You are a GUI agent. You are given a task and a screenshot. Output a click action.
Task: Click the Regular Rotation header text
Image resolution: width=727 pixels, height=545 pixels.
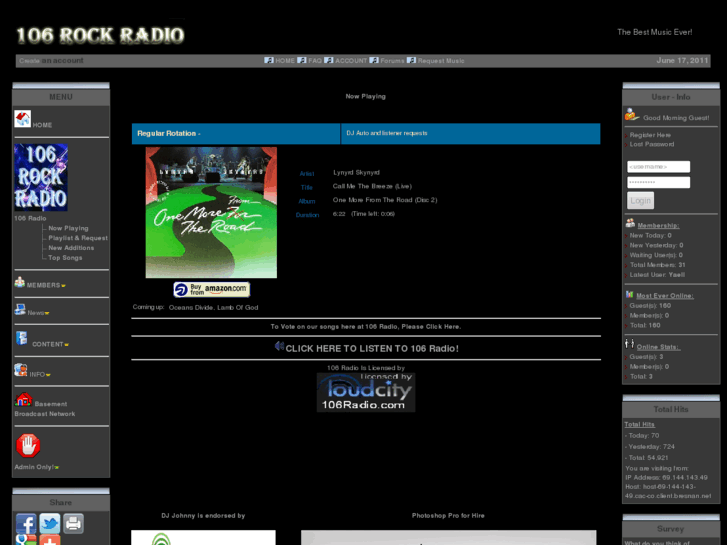click(168, 133)
